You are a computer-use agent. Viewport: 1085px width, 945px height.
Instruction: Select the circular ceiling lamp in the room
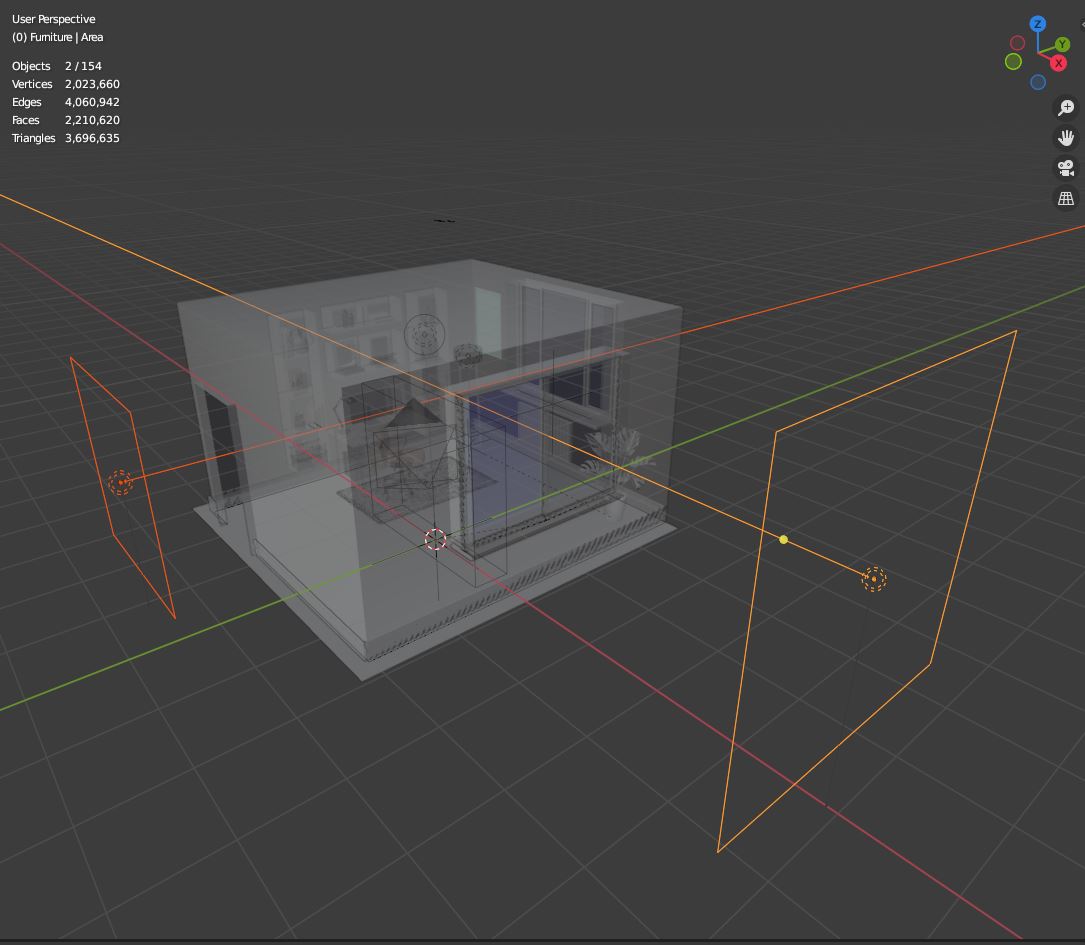click(x=424, y=335)
